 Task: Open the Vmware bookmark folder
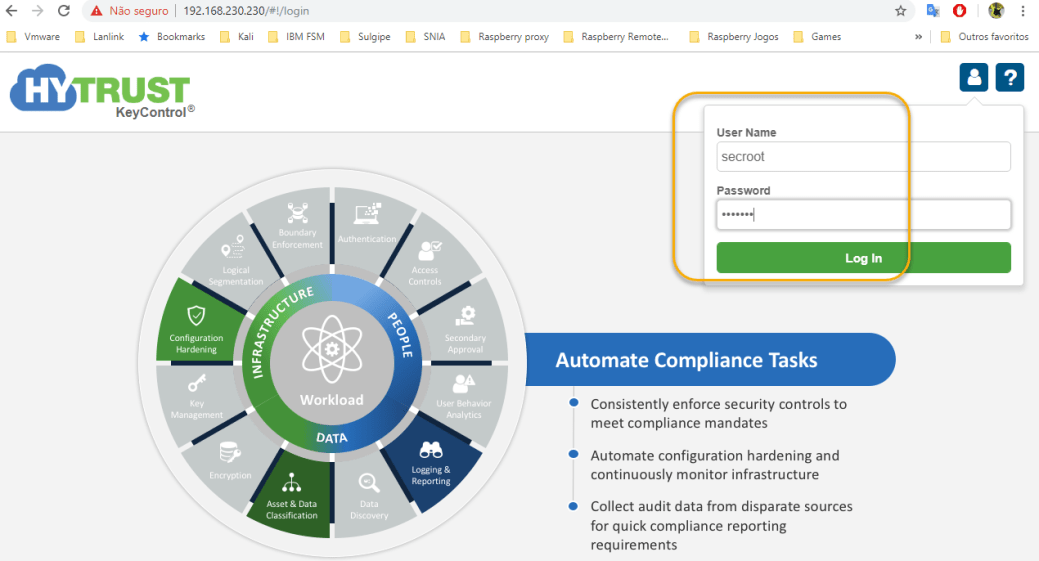tap(33, 37)
